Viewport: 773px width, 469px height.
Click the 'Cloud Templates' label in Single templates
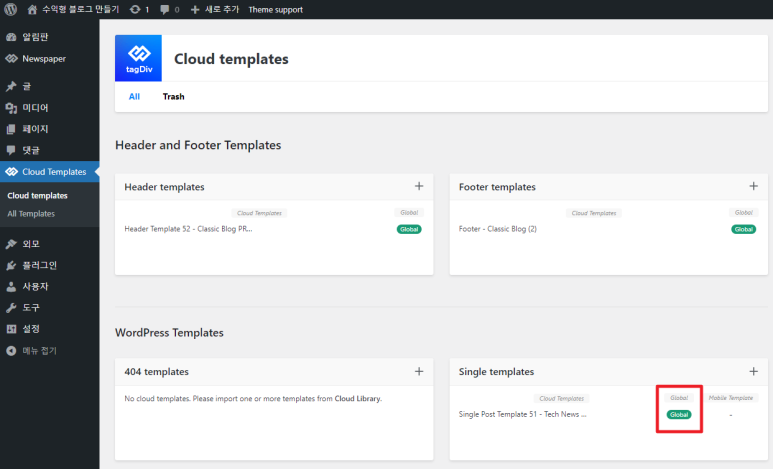pos(562,398)
